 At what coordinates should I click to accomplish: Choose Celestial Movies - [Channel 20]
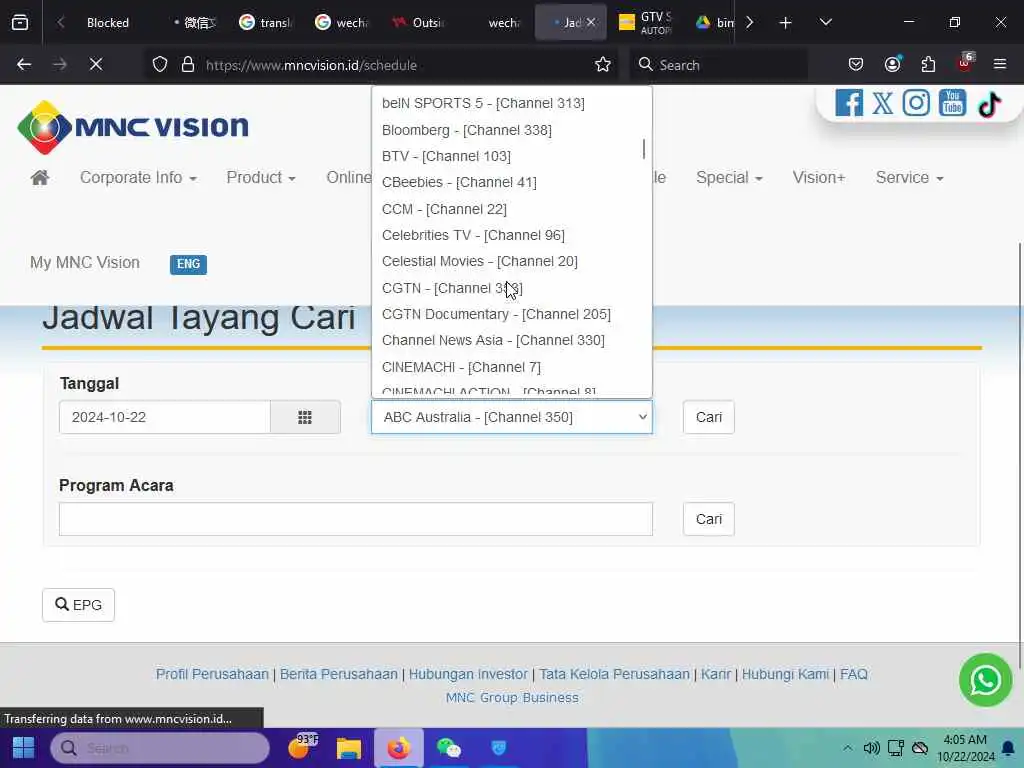[x=479, y=261]
